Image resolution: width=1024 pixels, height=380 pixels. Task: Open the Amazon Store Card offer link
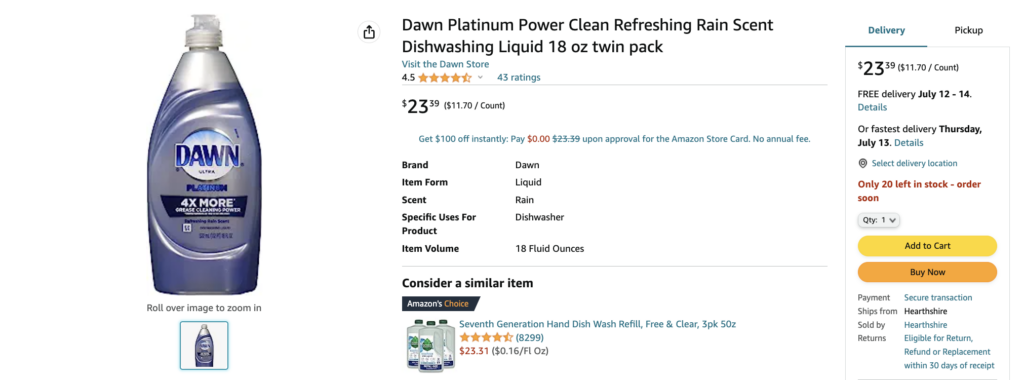tap(614, 139)
